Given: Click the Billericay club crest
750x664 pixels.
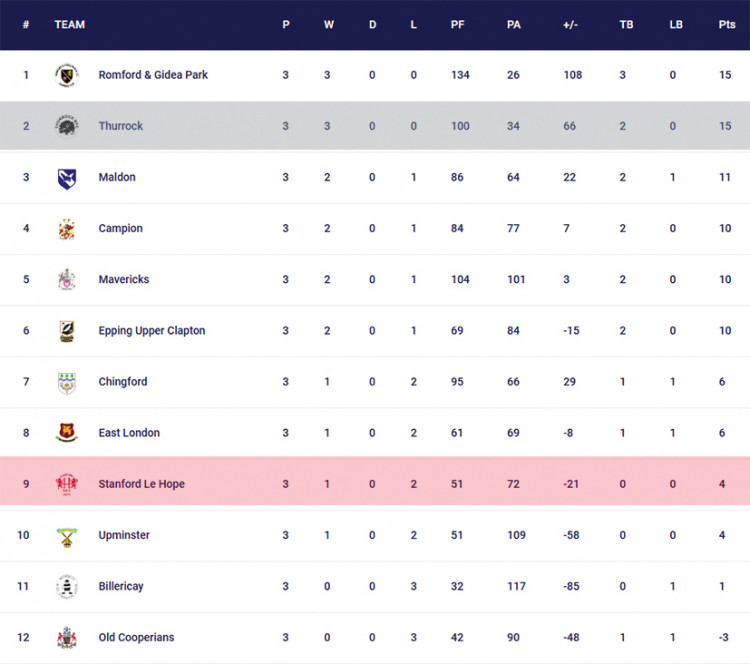Looking at the screenshot, I should [x=67, y=586].
